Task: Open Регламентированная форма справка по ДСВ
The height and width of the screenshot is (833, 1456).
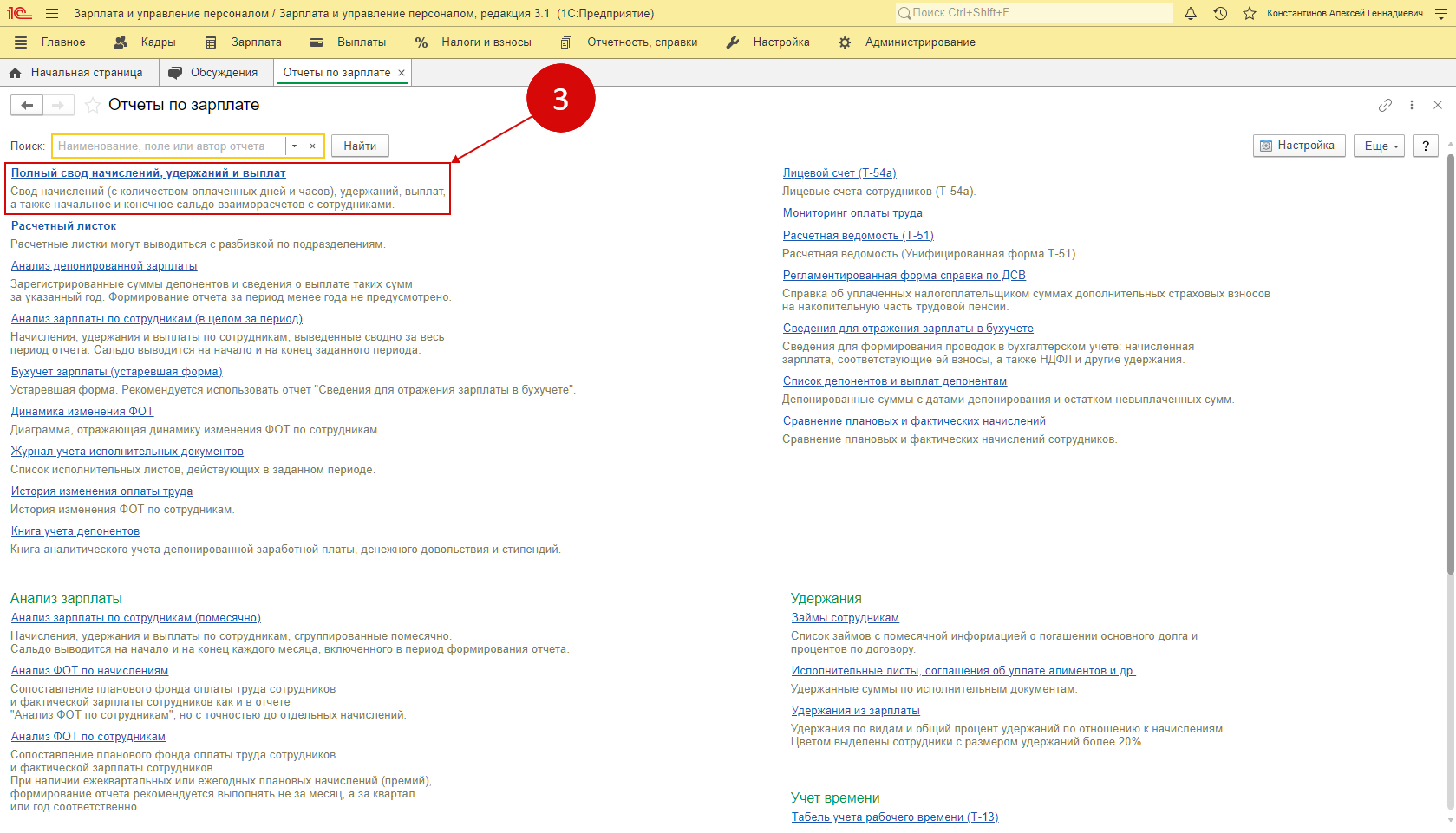Action: (904, 276)
